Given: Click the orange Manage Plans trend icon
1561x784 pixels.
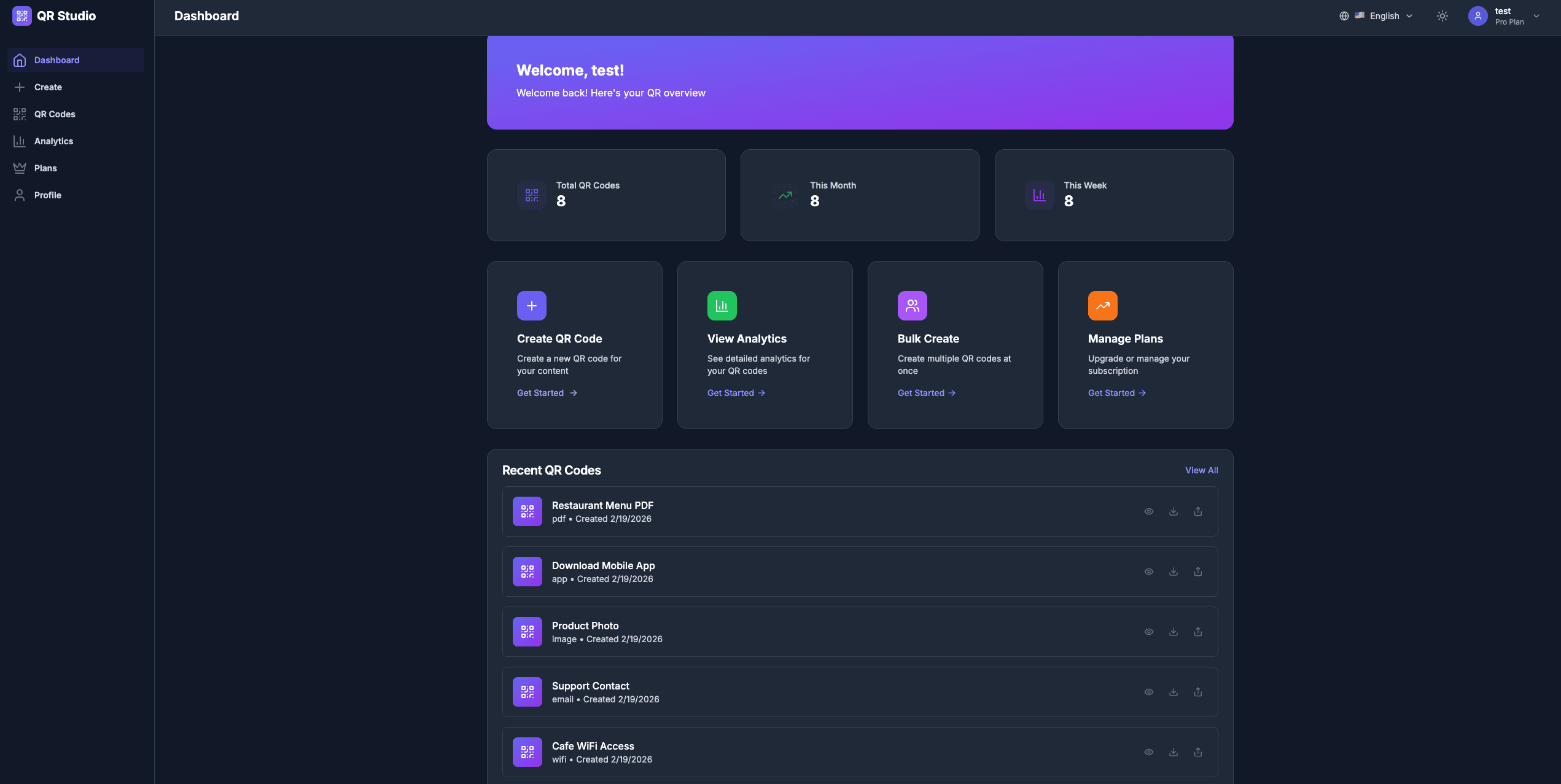Looking at the screenshot, I should (x=1102, y=306).
